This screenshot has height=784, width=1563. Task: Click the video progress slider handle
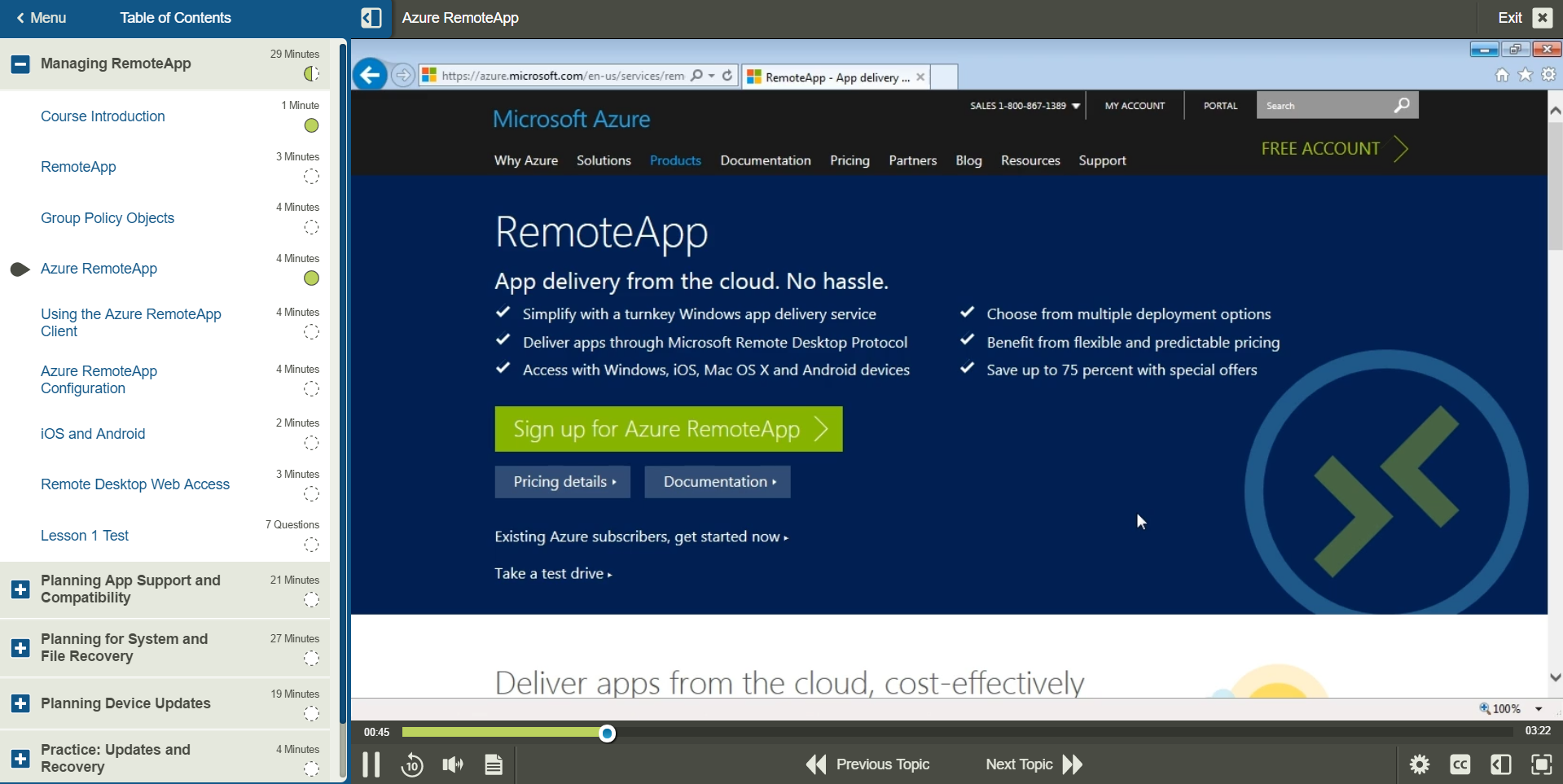tap(607, 734)
